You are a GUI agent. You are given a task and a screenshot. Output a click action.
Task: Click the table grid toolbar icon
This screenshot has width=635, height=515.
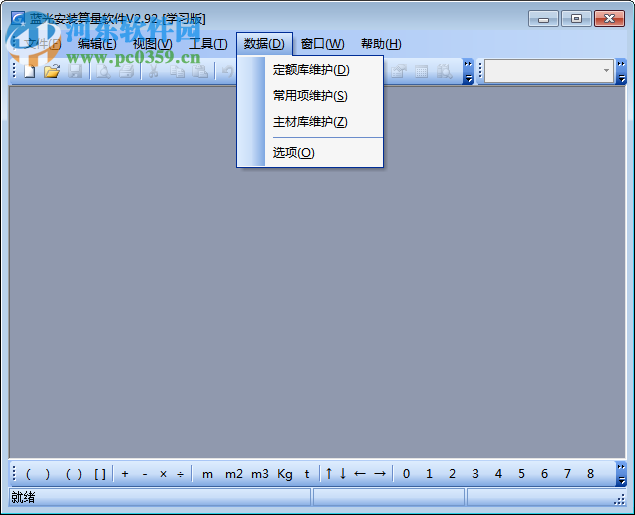tap(422, 72)
